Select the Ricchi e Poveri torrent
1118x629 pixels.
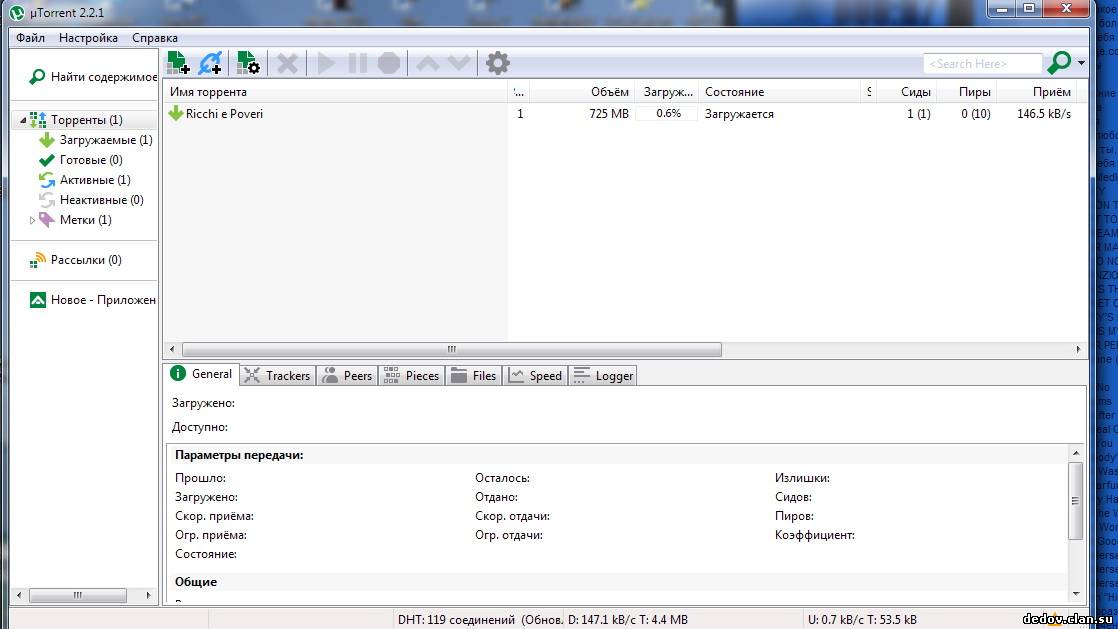[225, 114]
